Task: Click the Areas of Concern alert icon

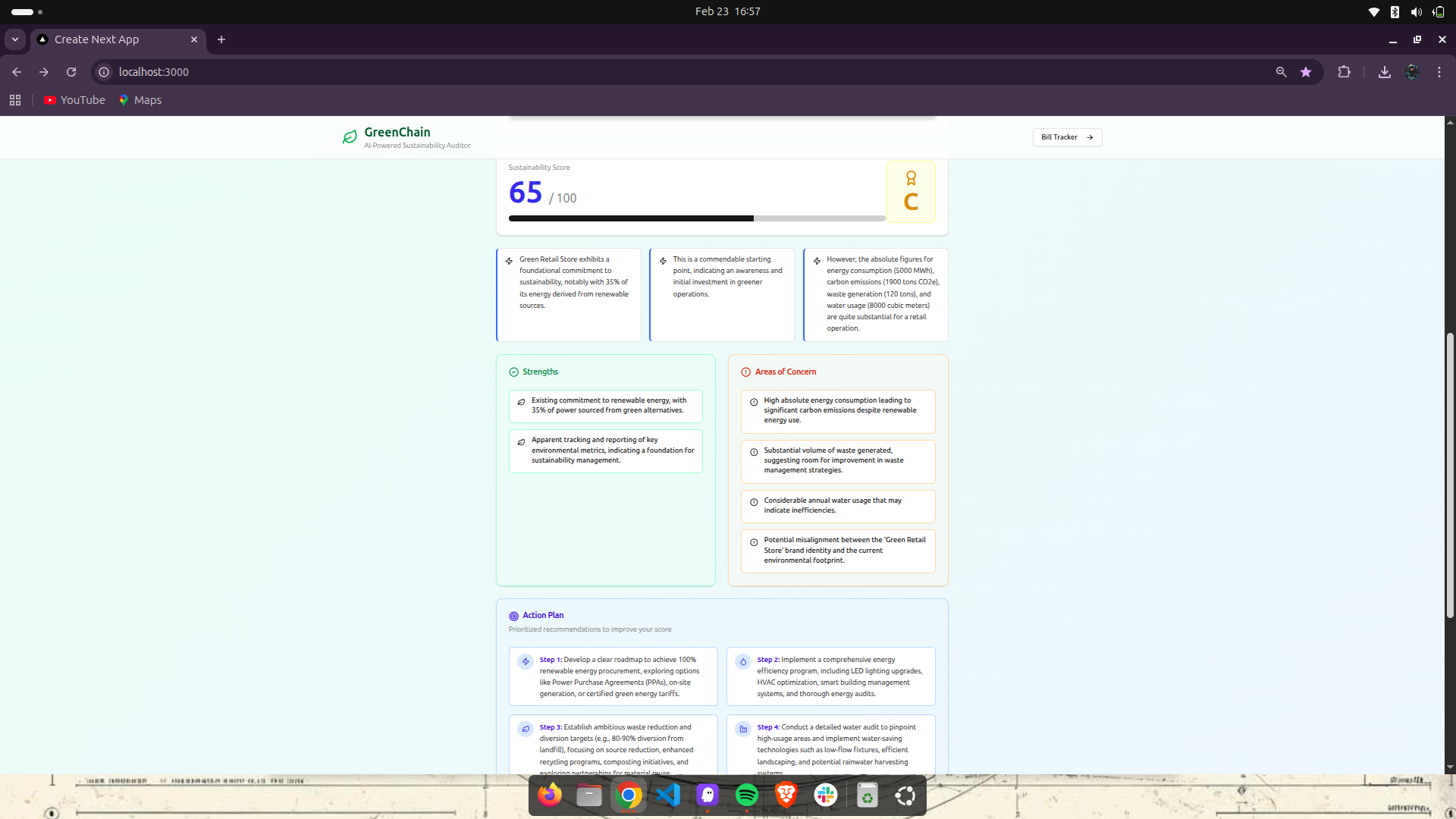Action: pos(745,372)
